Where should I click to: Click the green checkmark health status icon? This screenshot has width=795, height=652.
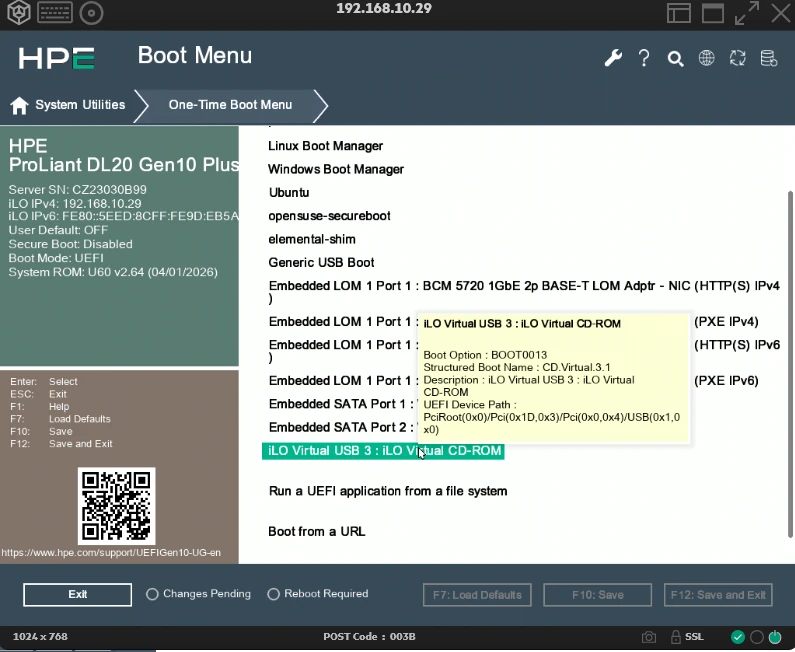point(738,637)
